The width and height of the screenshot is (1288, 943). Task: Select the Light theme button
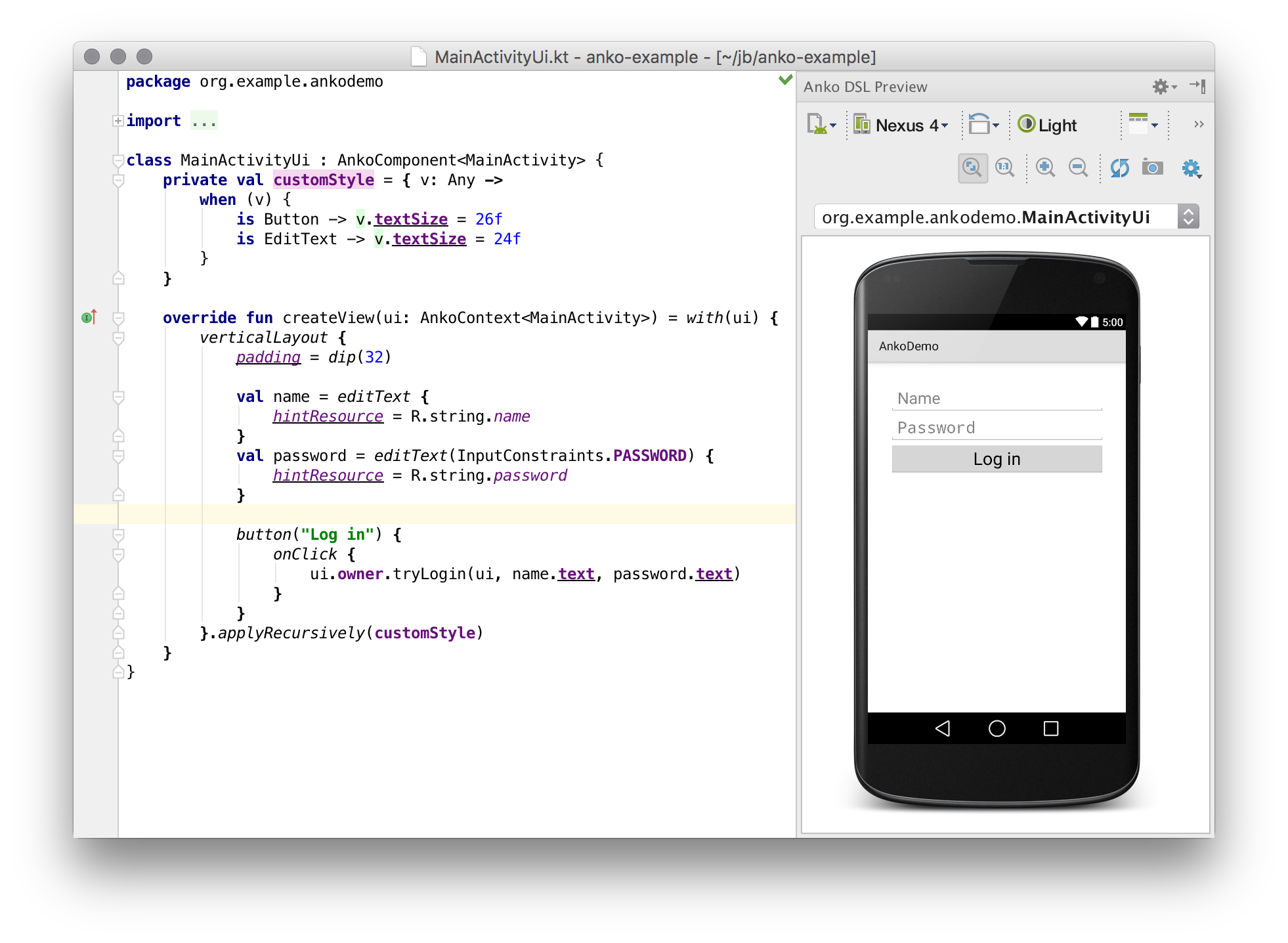pos(1047,125)
